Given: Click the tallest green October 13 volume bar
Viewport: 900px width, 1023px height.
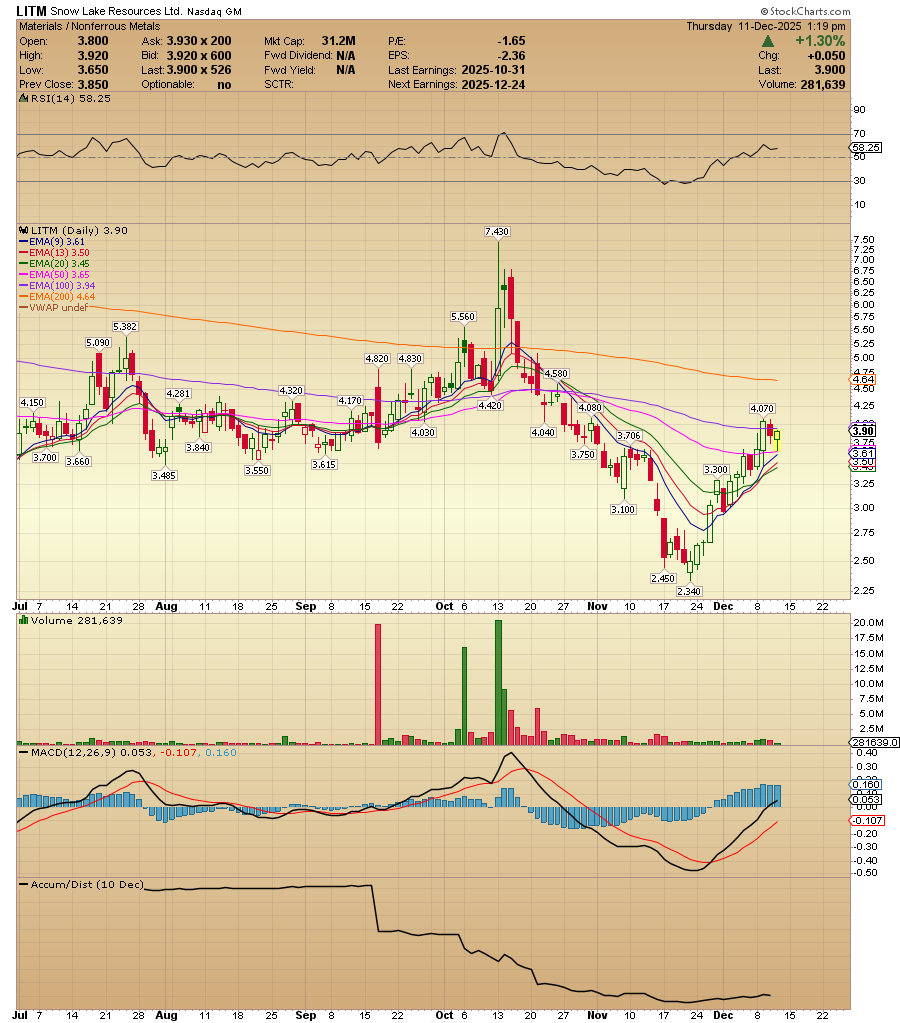Looking at the screenshot, I should (499, 682).
